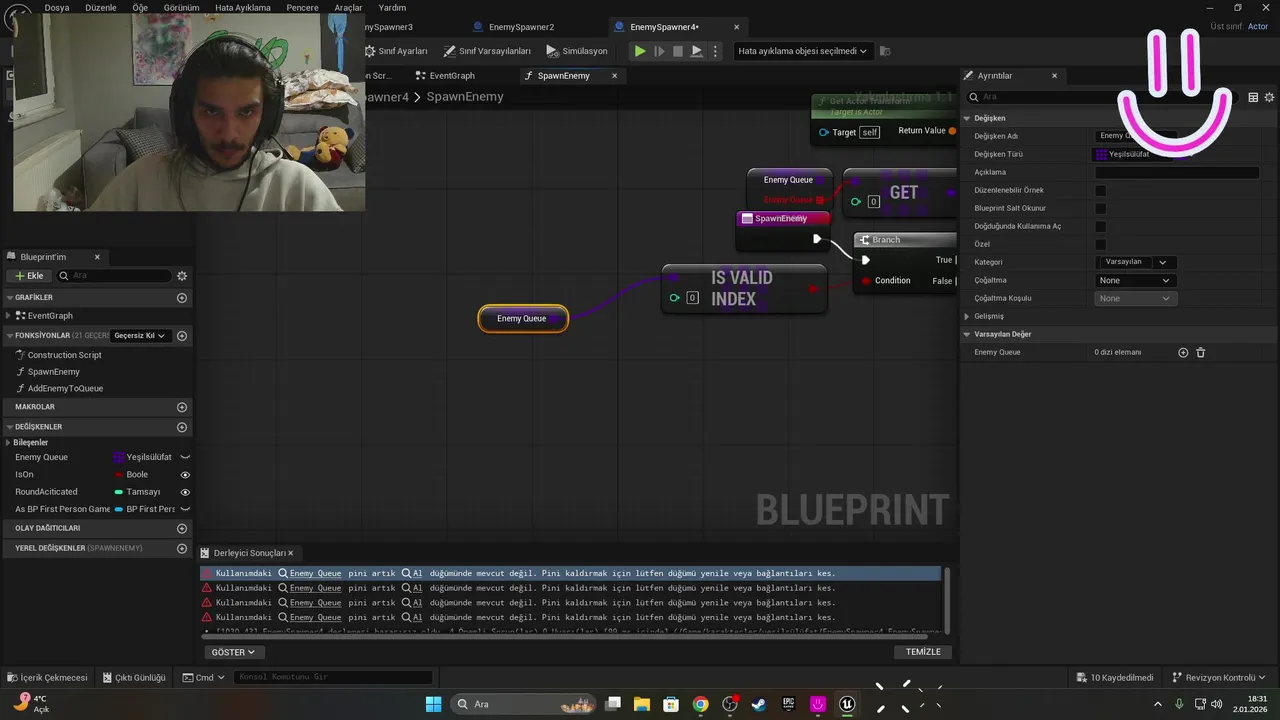The height and width of the screenshot is (720, 1280).
Task: Add a new event dispatcher
Action: pos(182,528)
